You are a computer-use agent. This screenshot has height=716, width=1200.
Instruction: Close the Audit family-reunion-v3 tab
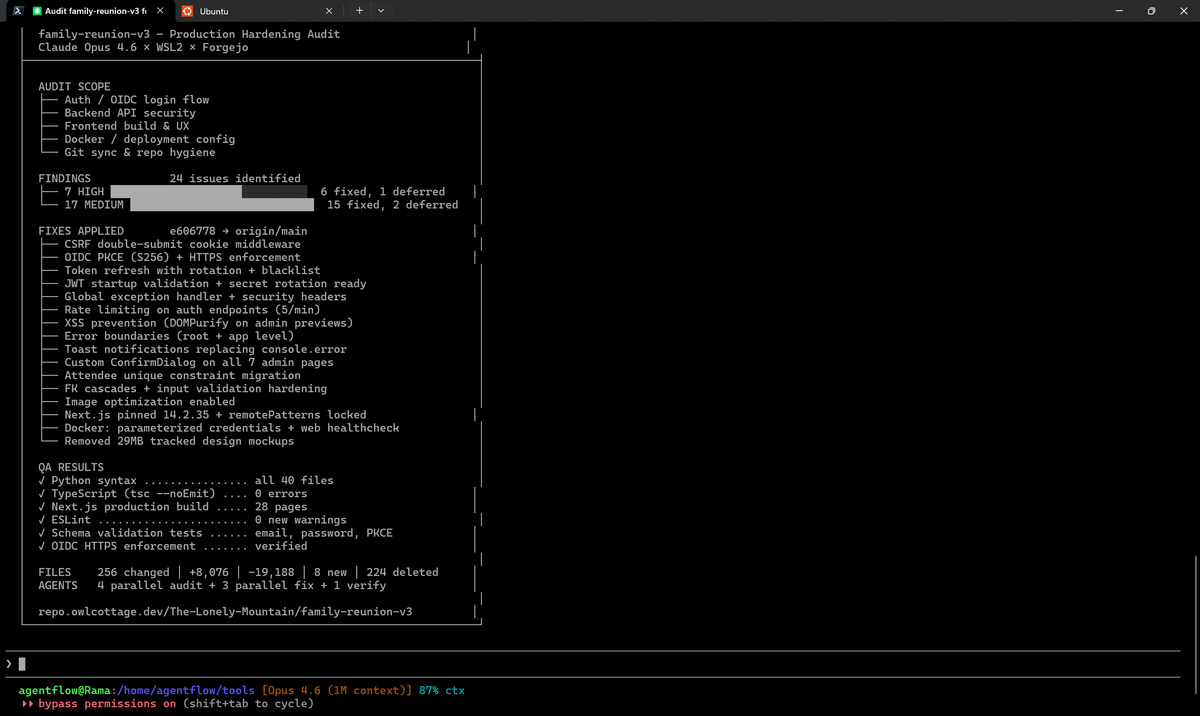(x=160, y=11)
